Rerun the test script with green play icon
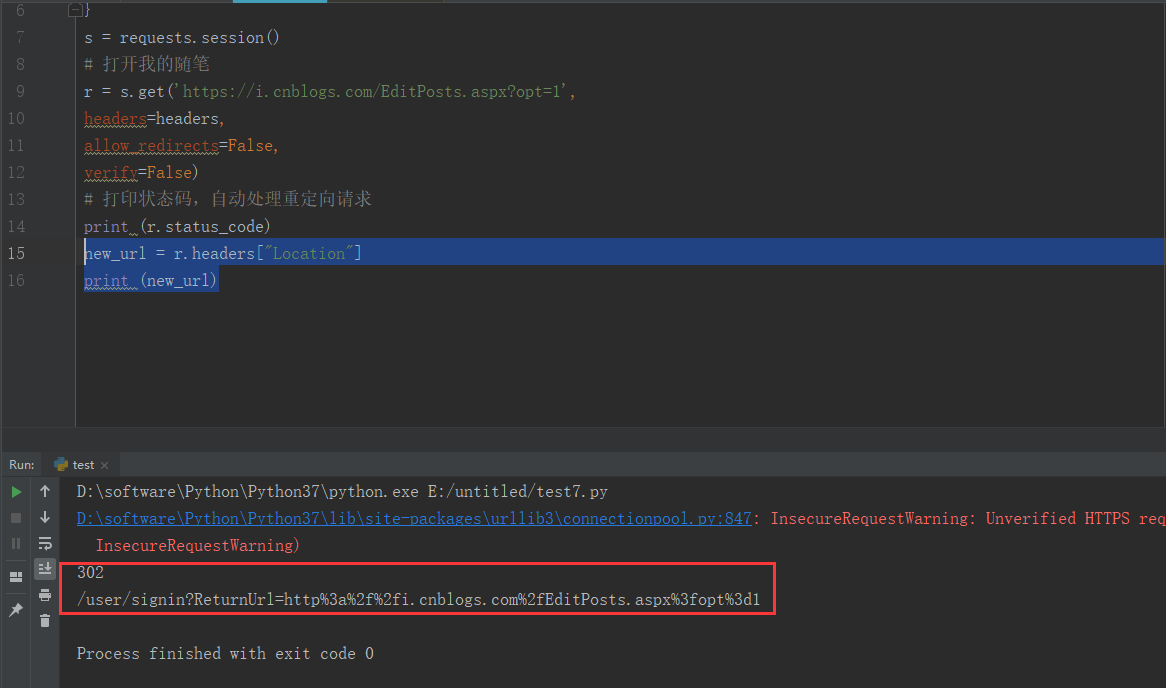Image resolution: width=1166 pixels, height=688 pixels. [16, 492]
